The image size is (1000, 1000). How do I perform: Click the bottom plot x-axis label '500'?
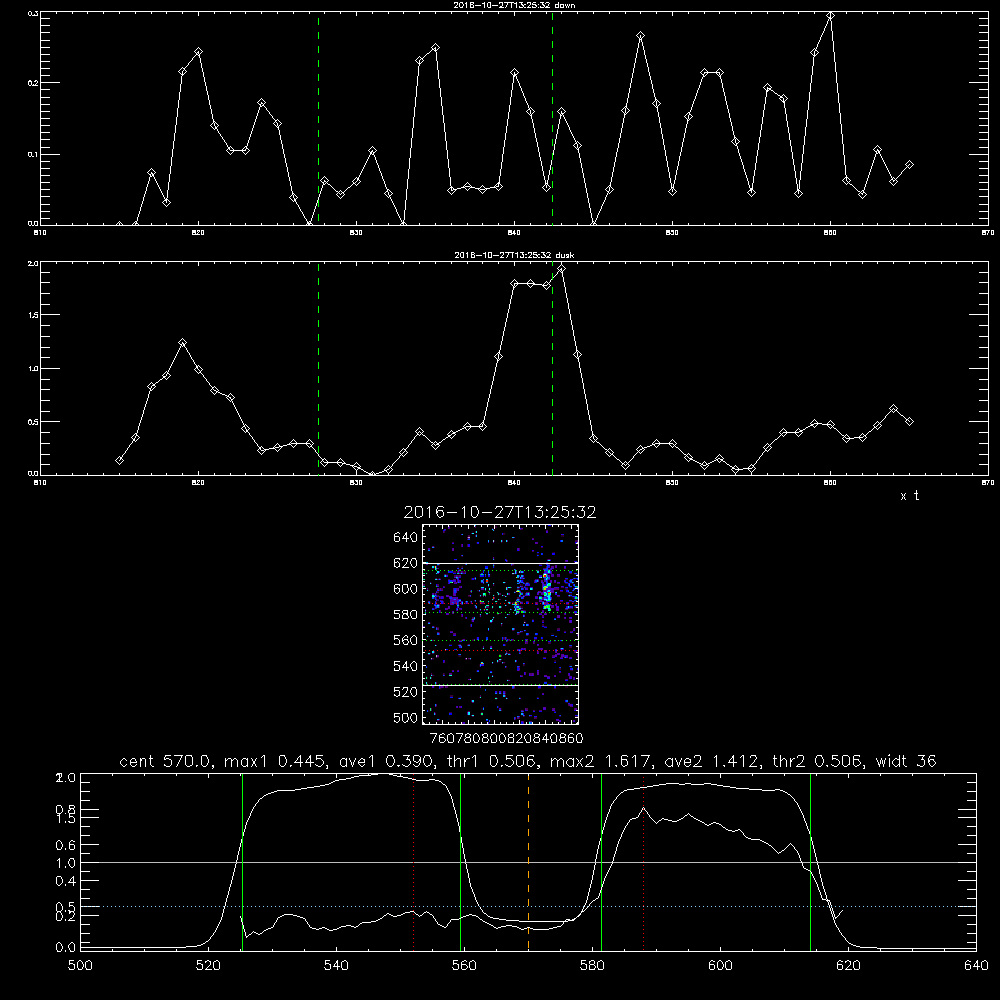pos(80,966)
